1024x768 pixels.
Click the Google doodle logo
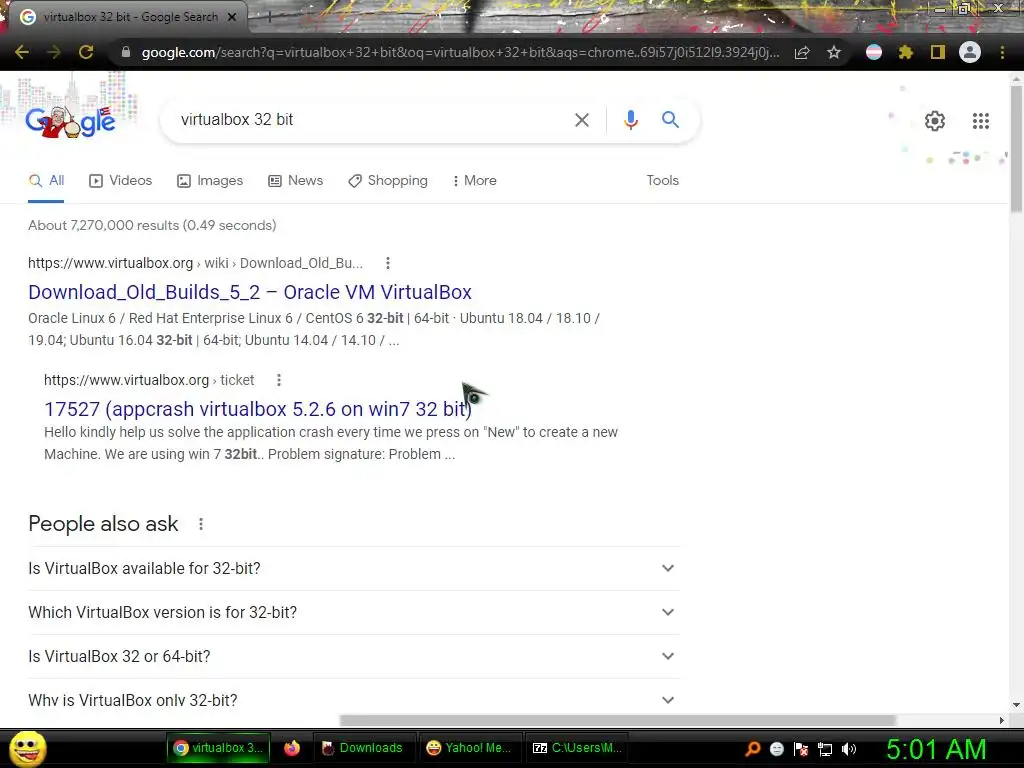(x=71, y=121)
